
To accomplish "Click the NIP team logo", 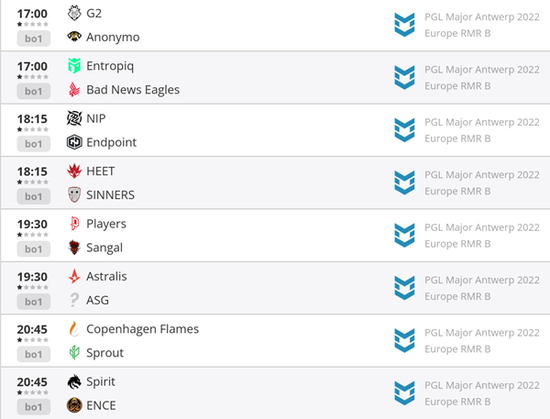I will [x=74, y=118].
